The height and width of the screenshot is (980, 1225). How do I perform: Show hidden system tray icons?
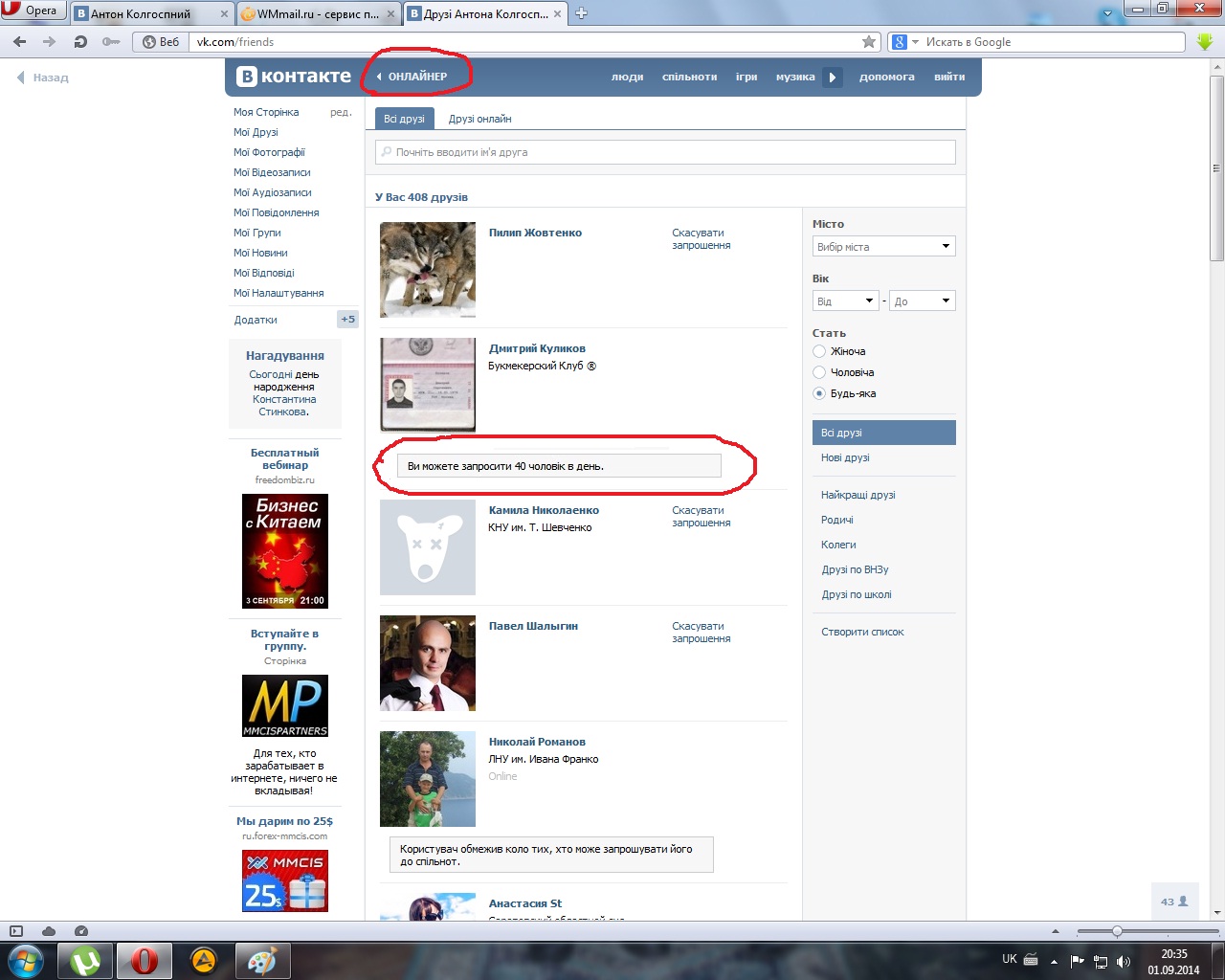point(1054,961)
